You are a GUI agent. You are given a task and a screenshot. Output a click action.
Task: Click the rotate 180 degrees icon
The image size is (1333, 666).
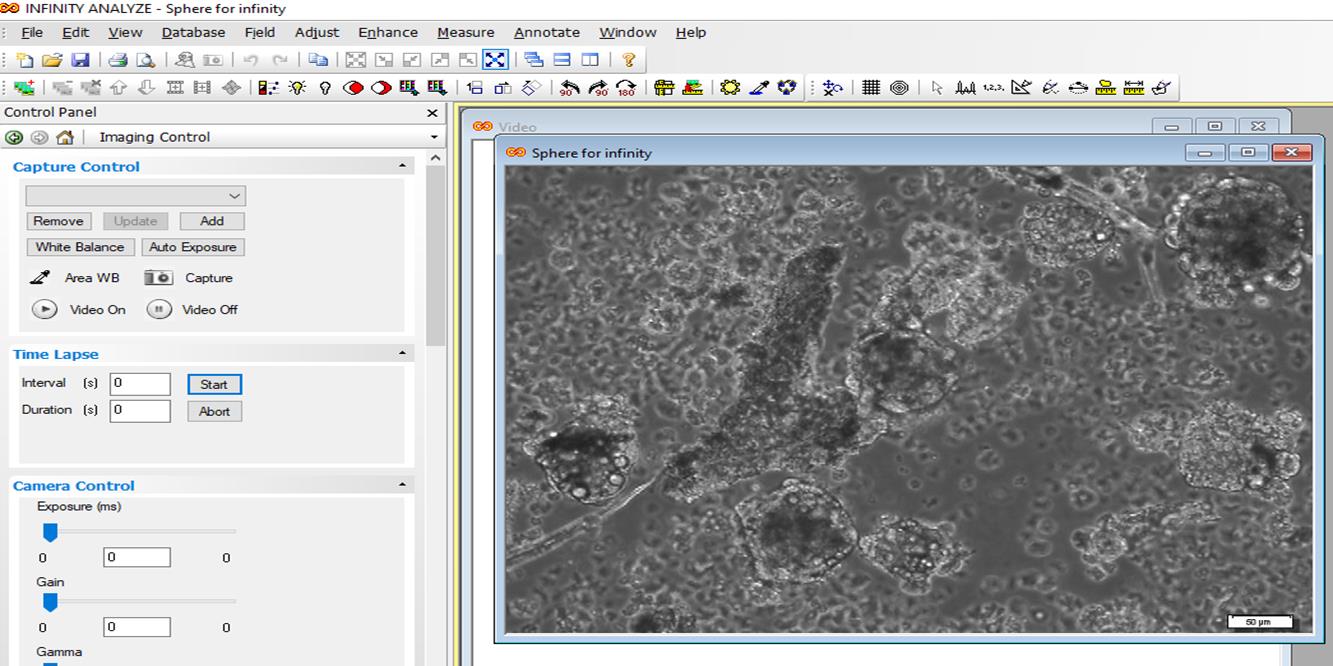click(626, 88)
